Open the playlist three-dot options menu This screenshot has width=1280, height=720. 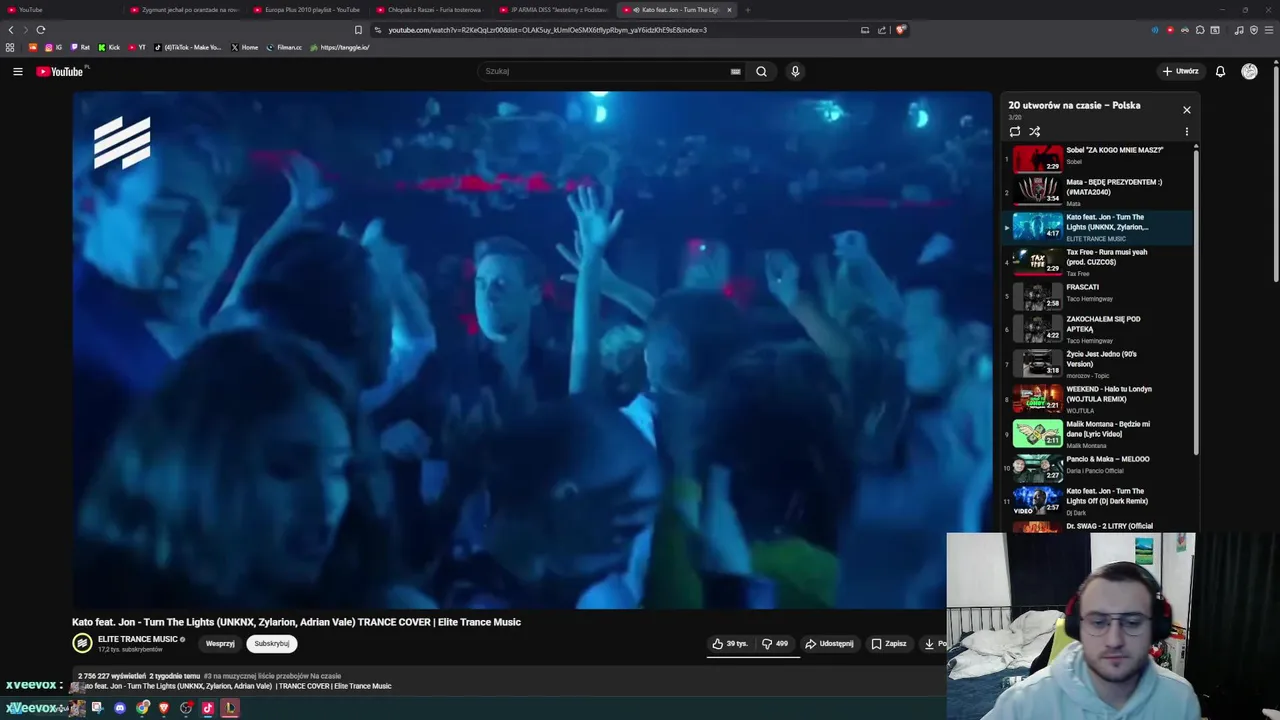(1187, 131)
